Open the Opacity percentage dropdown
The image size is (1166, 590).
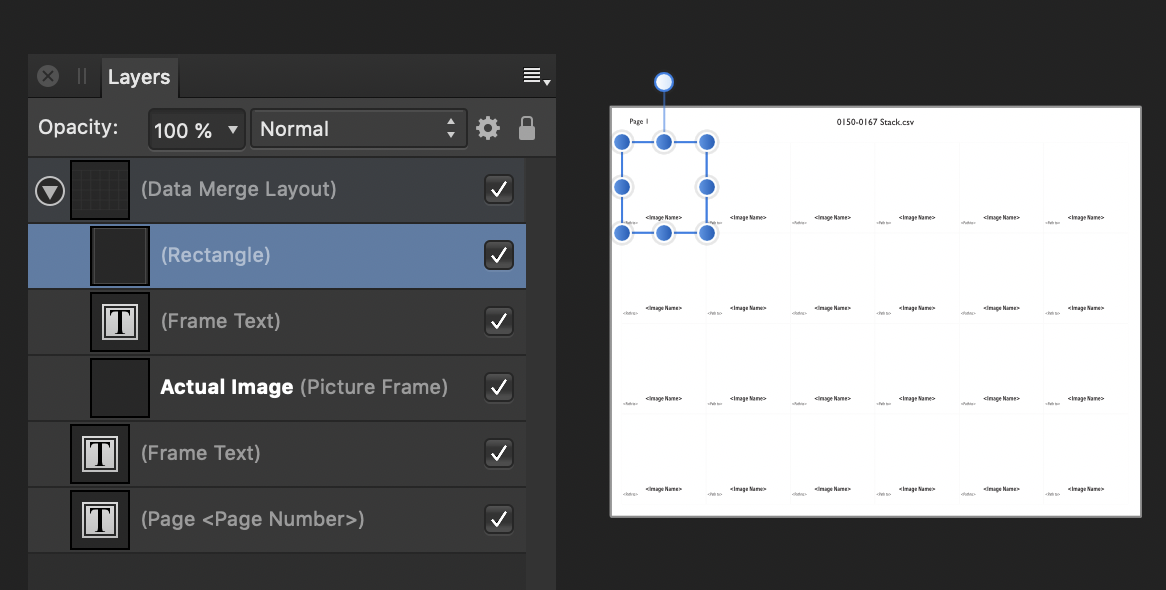(x=196, y=129)
